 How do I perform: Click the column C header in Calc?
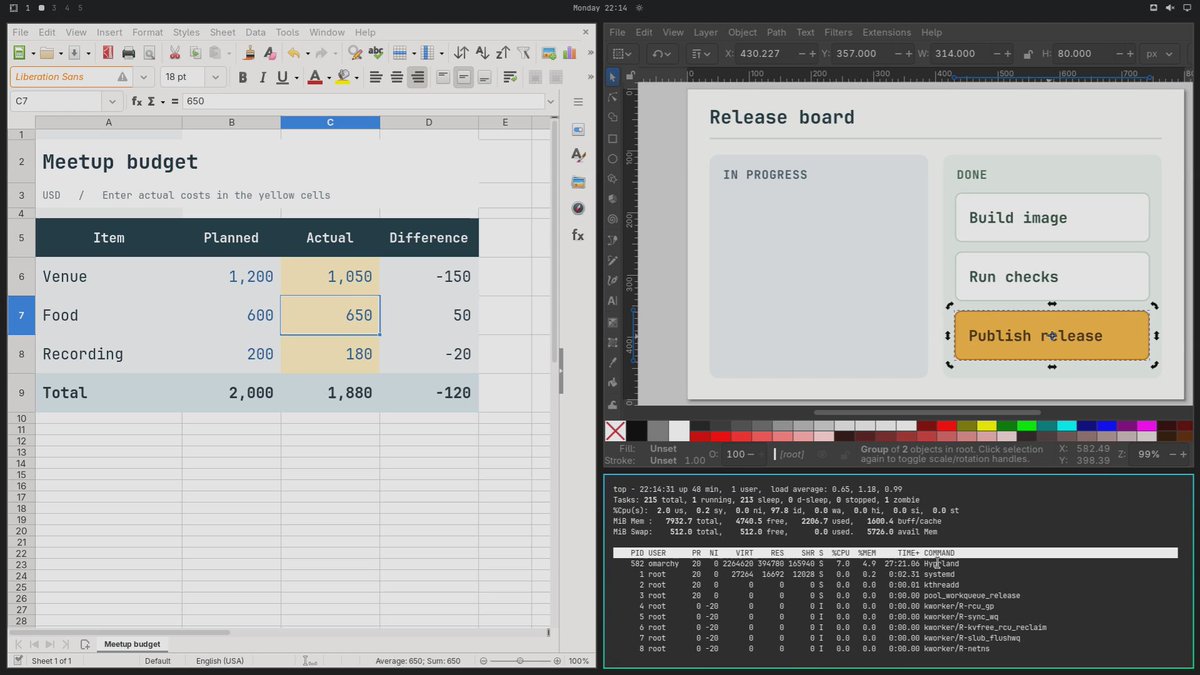pos(330,122)
